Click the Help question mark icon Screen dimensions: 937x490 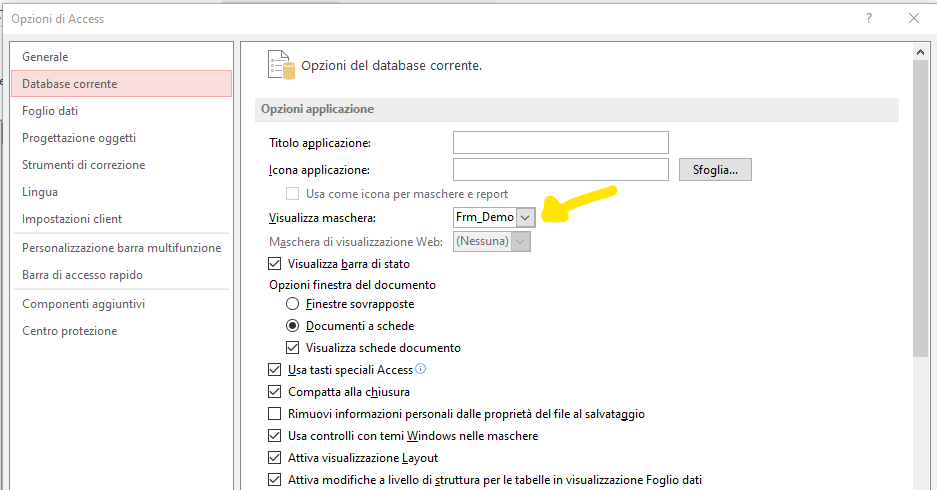(x=869, y=19)
